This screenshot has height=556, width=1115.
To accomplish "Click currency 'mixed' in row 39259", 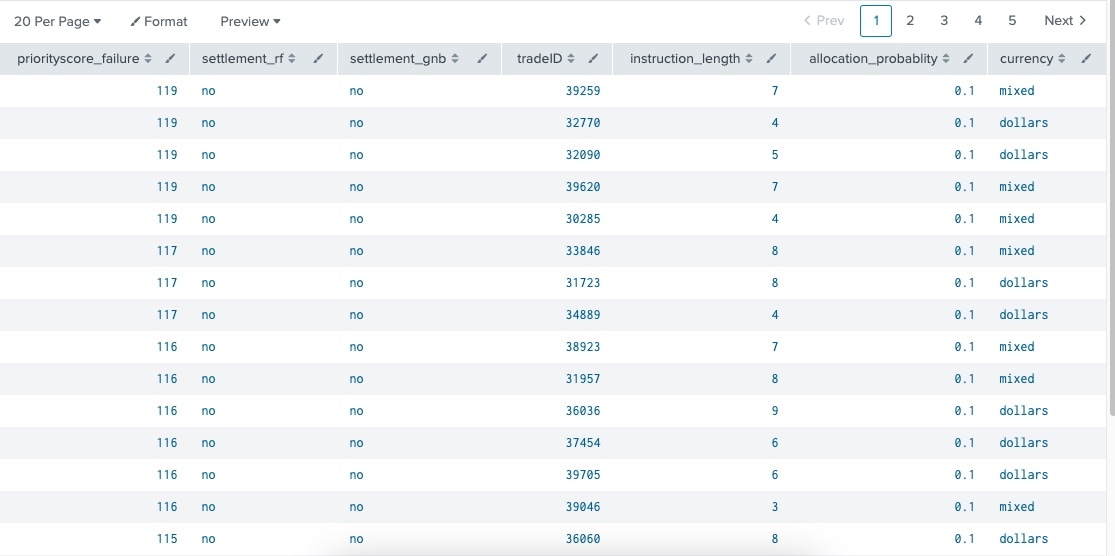I will [1017, 91].
